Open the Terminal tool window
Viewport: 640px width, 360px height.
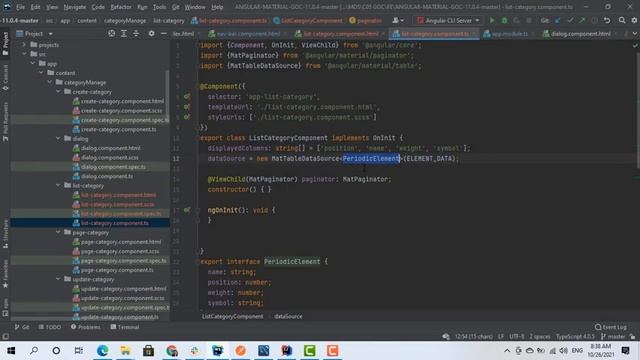tap(124, 327)
